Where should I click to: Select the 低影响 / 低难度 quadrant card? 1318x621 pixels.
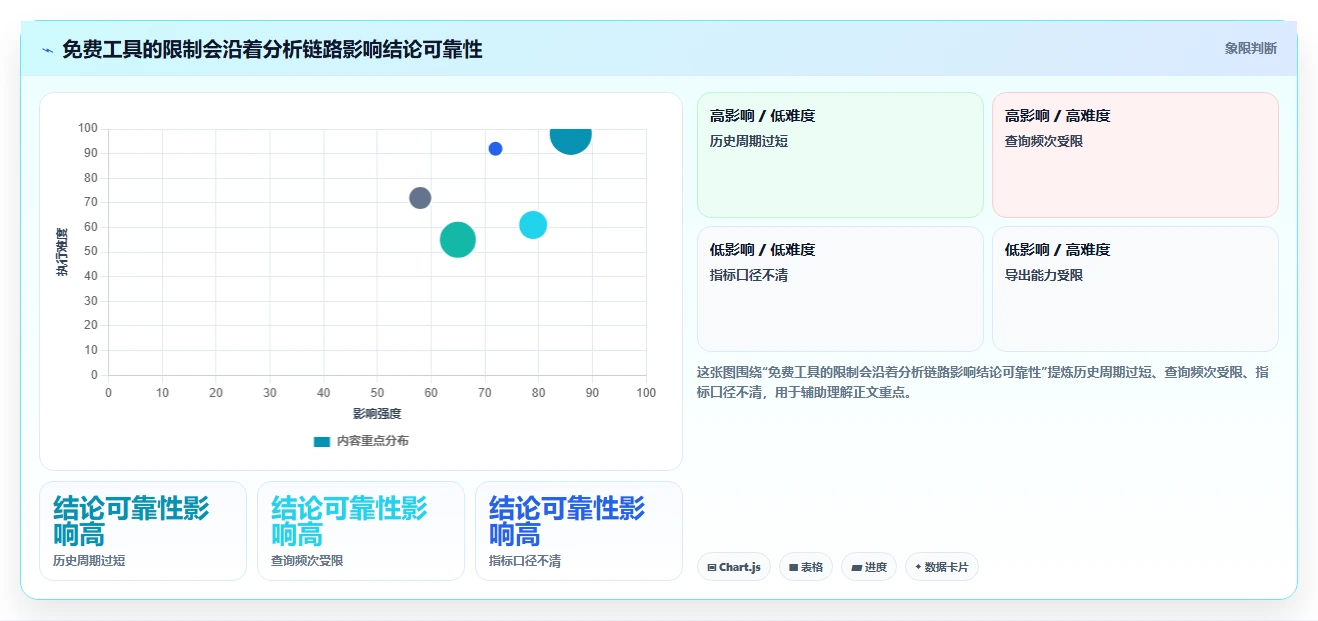click(840, 289)
